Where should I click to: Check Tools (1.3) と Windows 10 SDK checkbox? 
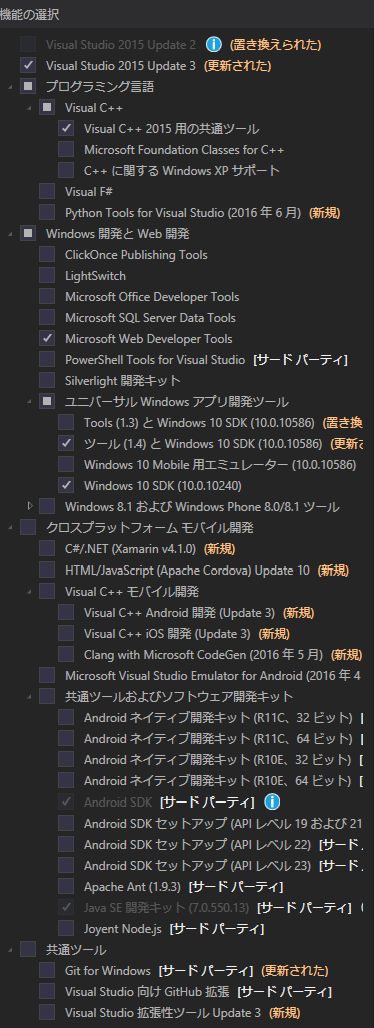pos(66,422)
